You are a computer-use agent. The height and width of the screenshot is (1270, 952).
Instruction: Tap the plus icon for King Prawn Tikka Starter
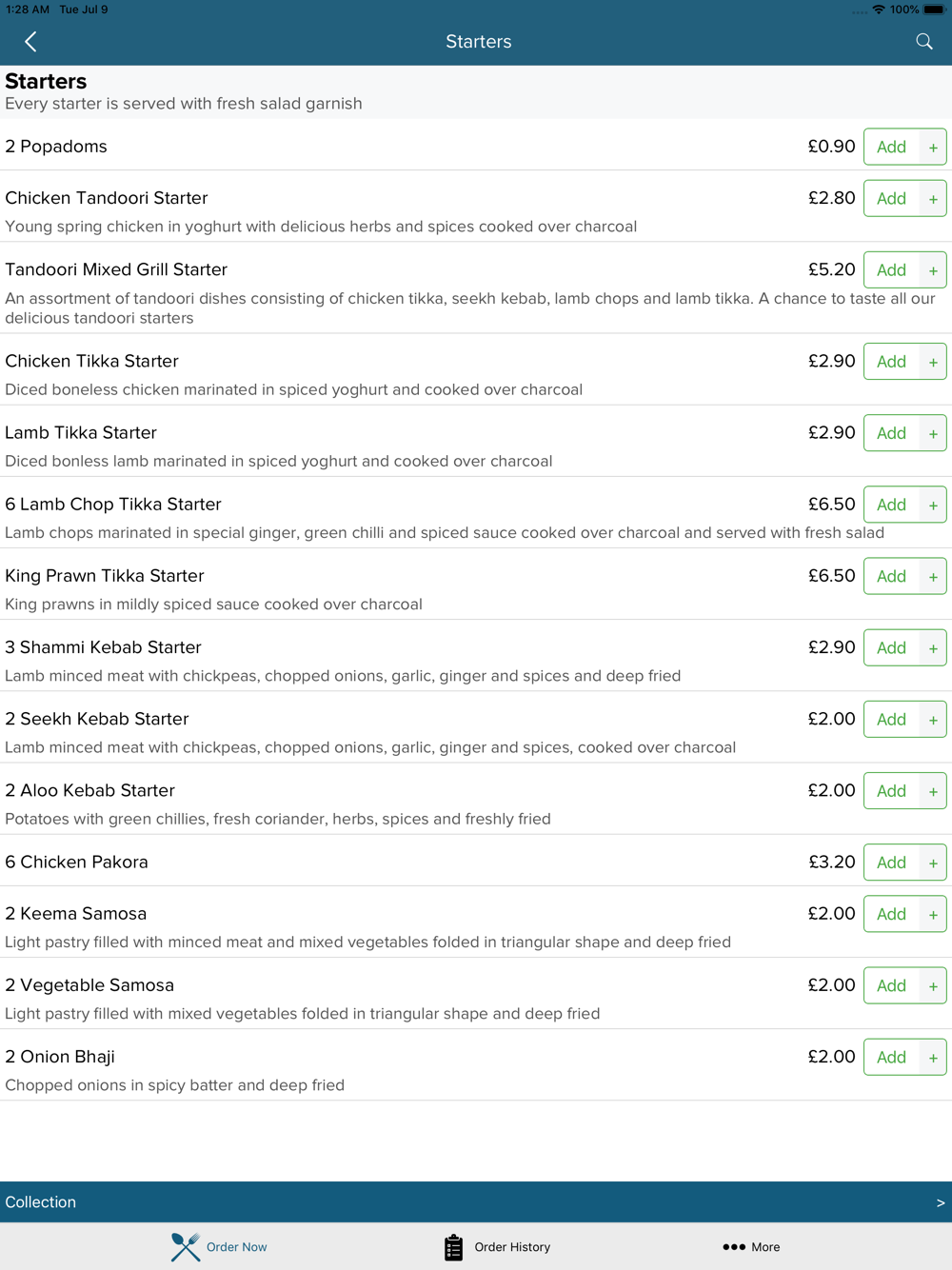tap(933, 577)
